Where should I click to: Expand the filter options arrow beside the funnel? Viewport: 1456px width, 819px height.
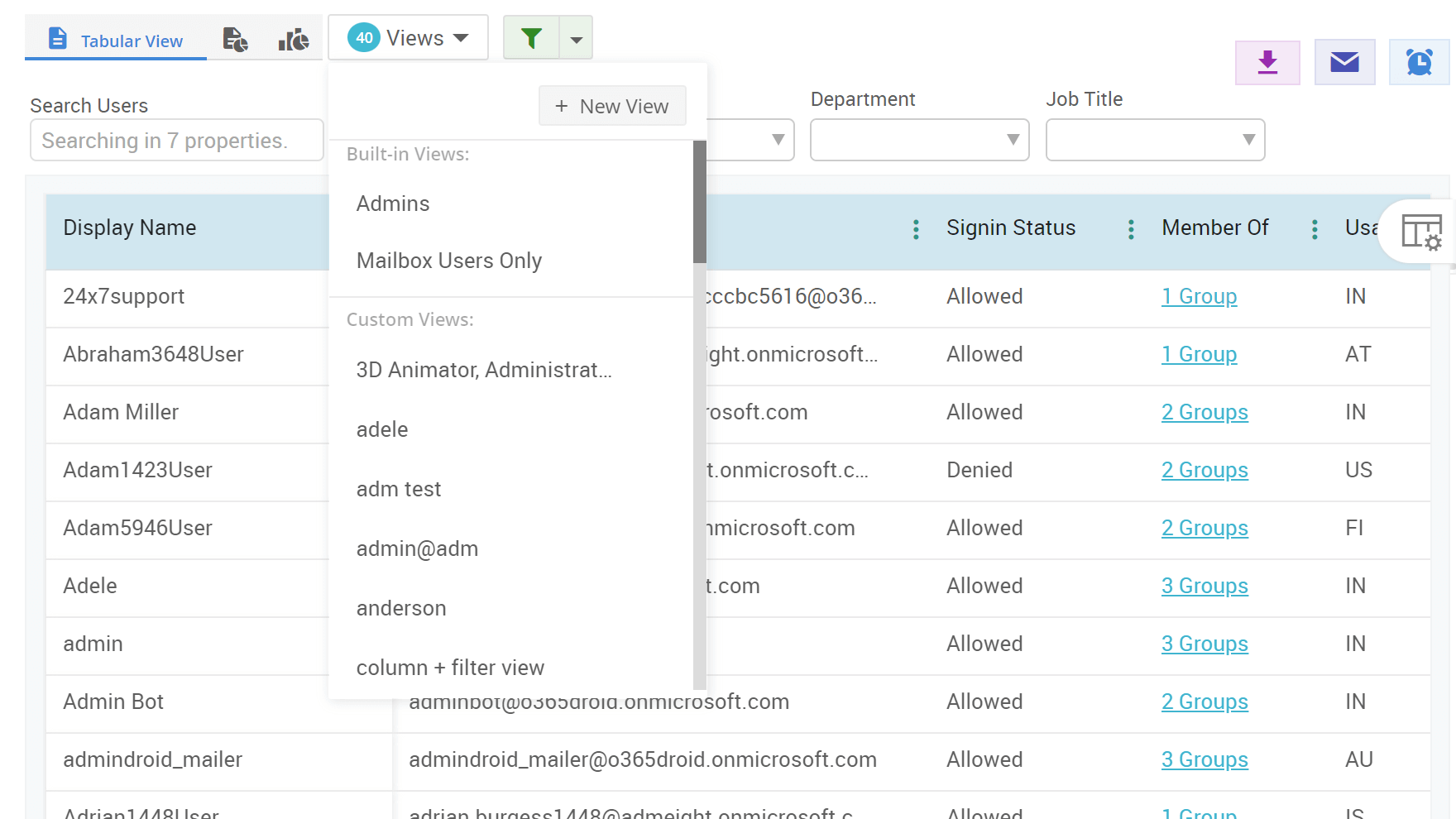pyautogui.click(x=576, y=37)
